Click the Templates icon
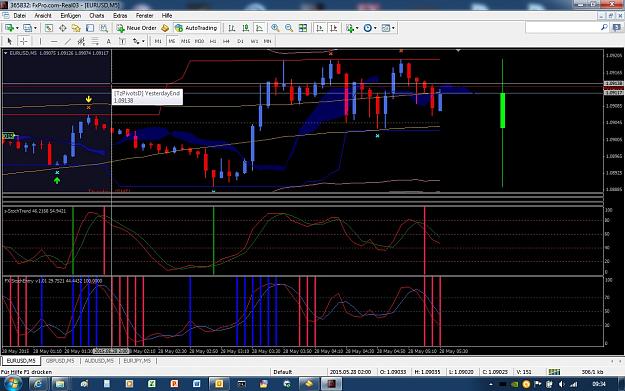This screenshot has width=625, height=391. tap(386, 28)
